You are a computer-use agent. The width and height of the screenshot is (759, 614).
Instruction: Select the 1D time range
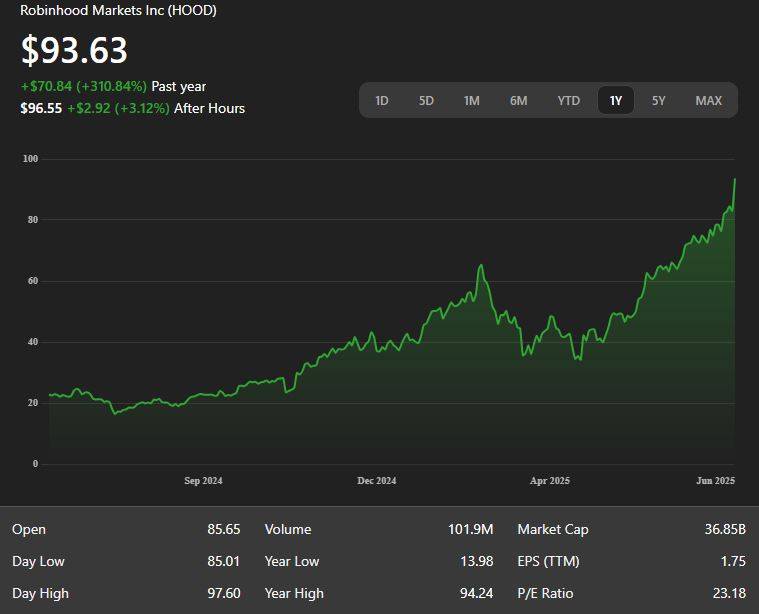pyautogui.click(x=381, y=100)
